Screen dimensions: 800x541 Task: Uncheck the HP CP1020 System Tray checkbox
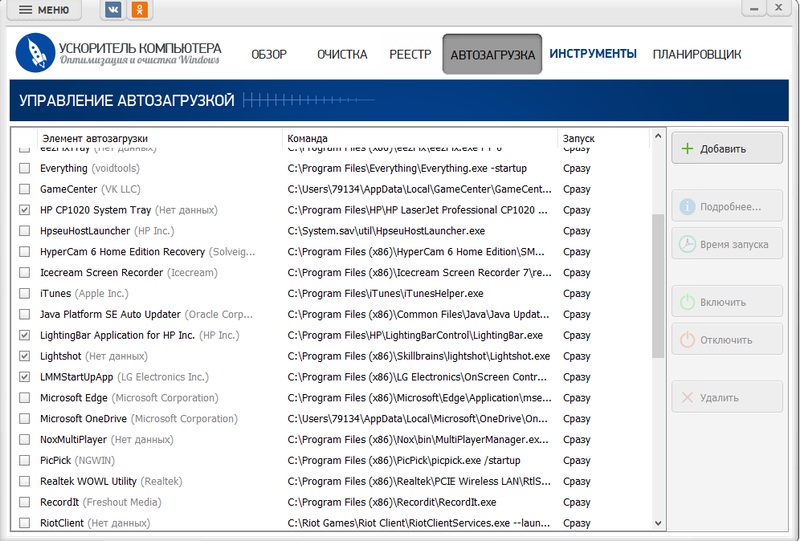25,210
